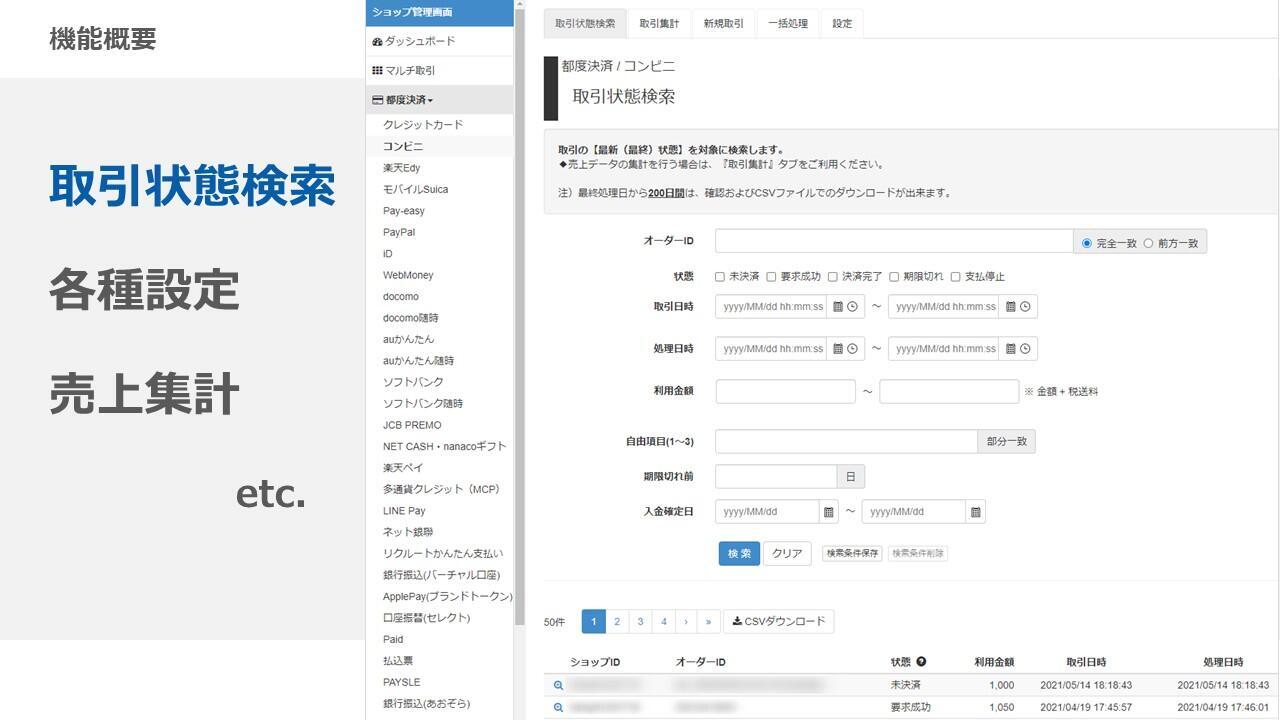Click the 利用金額 minimum input field
Image resolution: width=1280 pixels, height=720 pixels.
tap(786, 391)
